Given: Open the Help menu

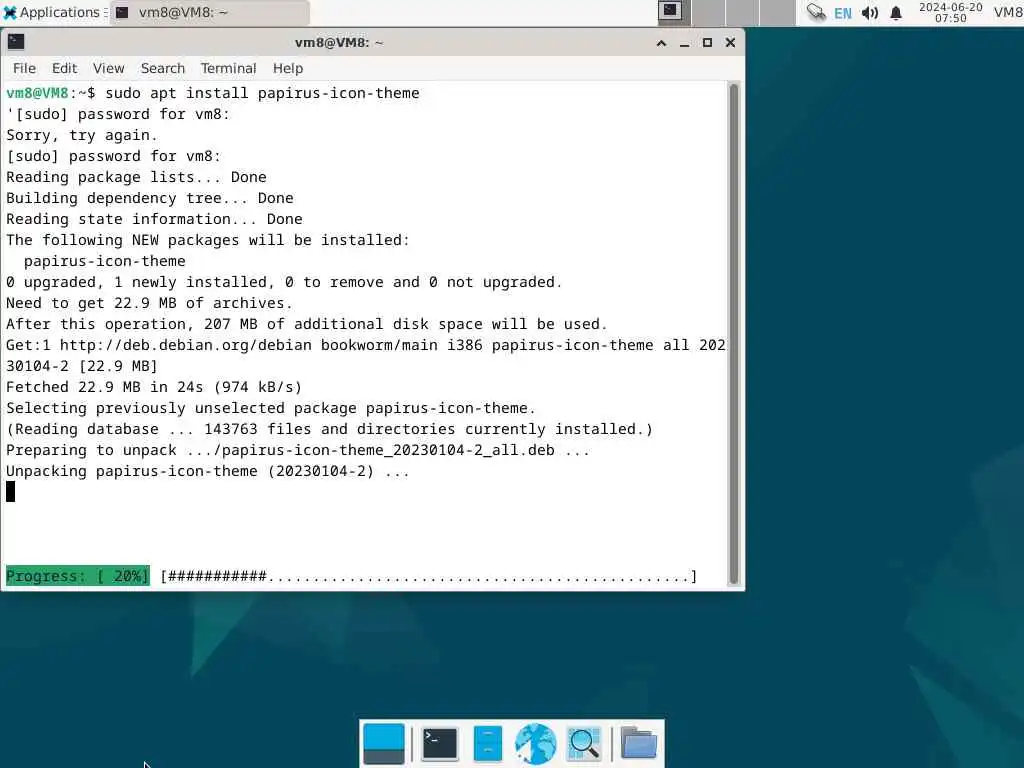Looking at the screenshot, I should [x=288, y=69].
